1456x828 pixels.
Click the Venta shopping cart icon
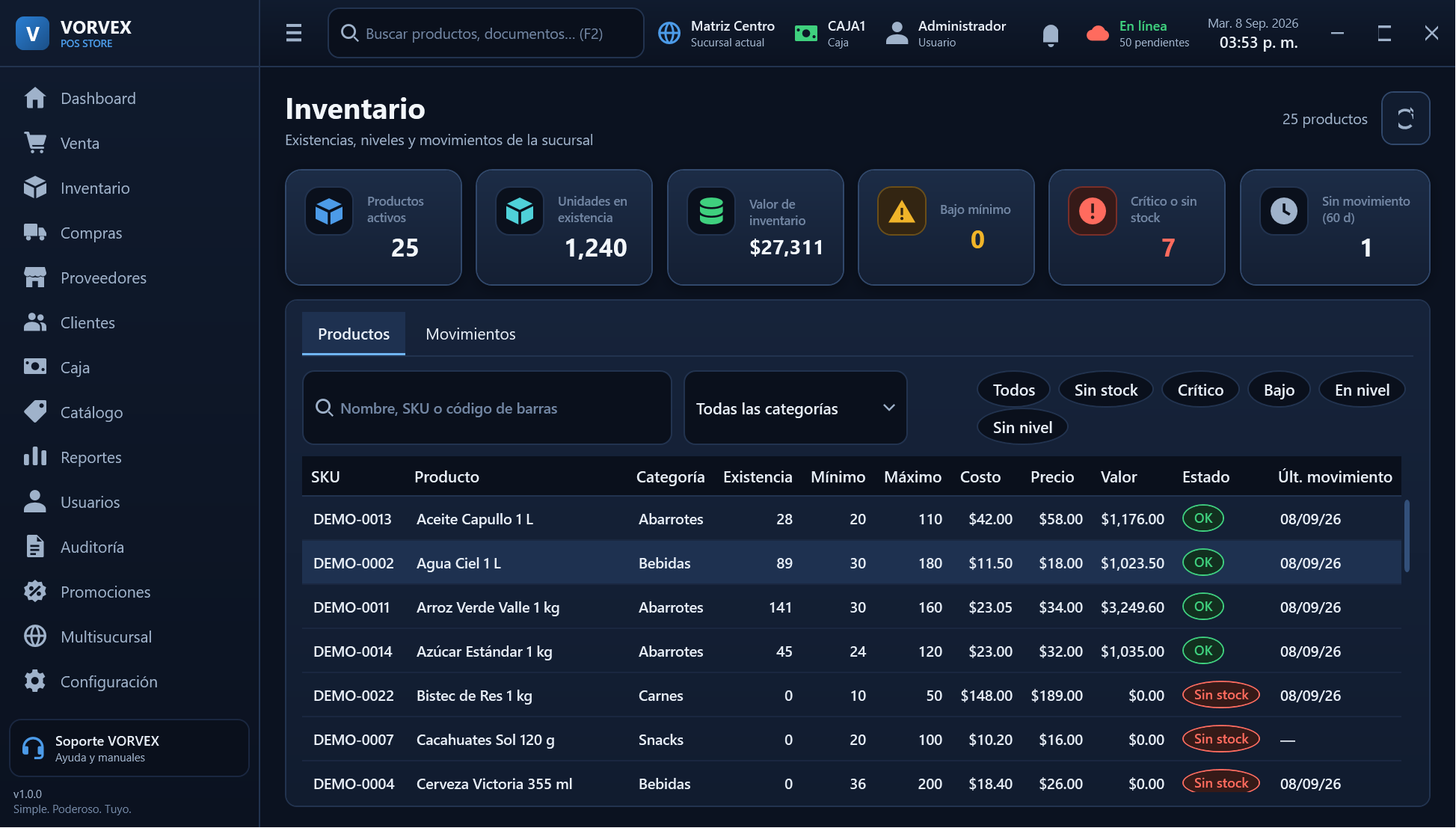[35, 143]
